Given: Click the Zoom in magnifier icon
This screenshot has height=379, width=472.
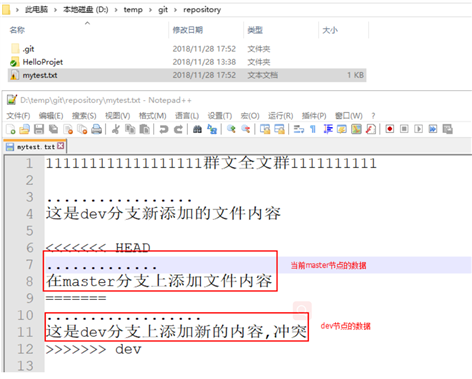Looking at the screenshot, I should 231,129.
